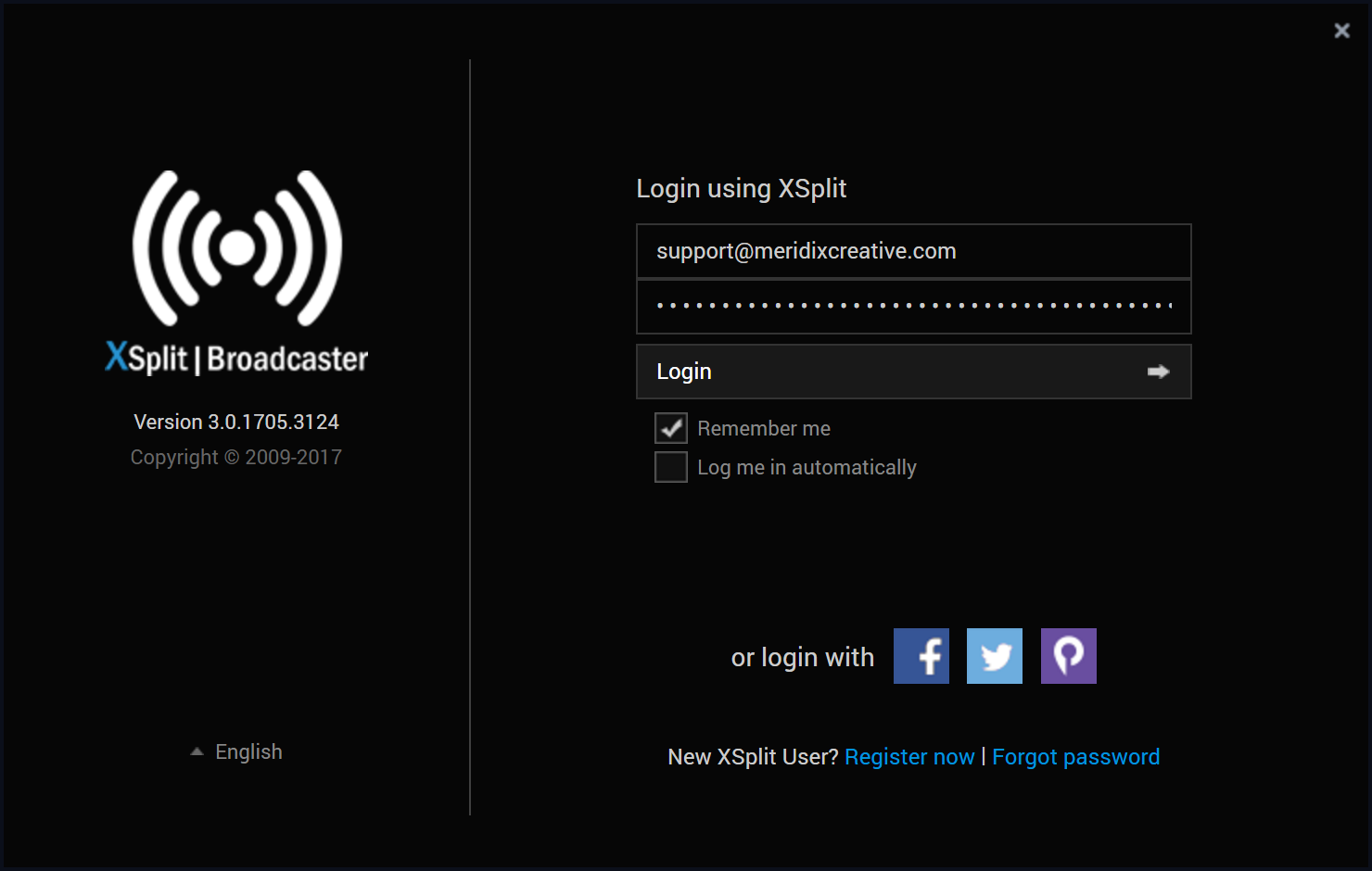The image size is (1372, 871).
Task: Click the Login using XSplit heading
Action: 741,188
